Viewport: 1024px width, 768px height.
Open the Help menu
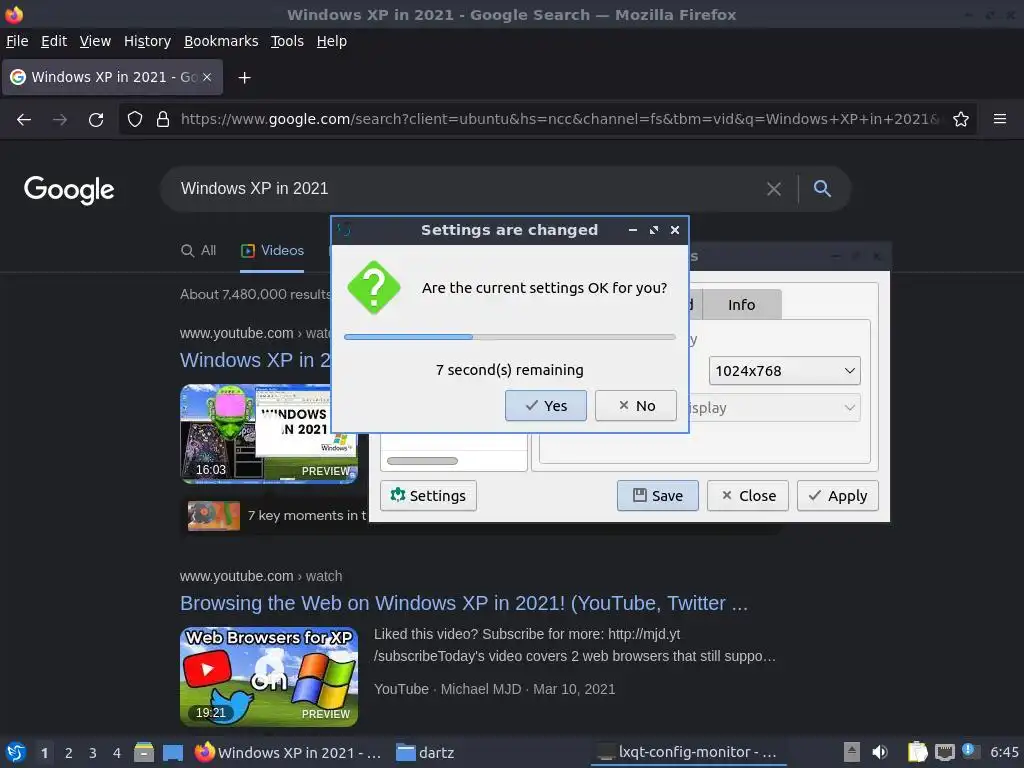click(332, 41)
